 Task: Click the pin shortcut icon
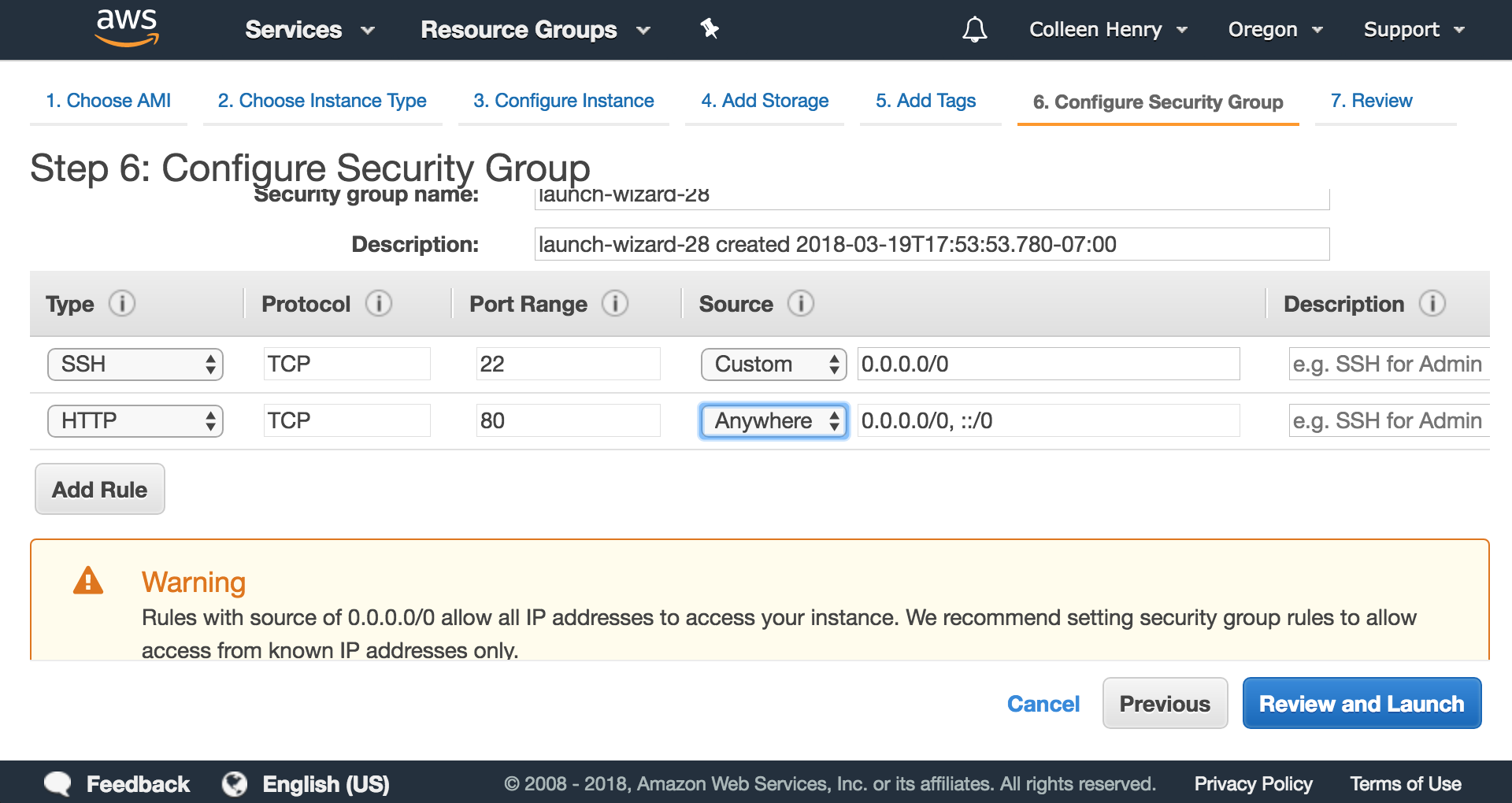tap(710, 29)
